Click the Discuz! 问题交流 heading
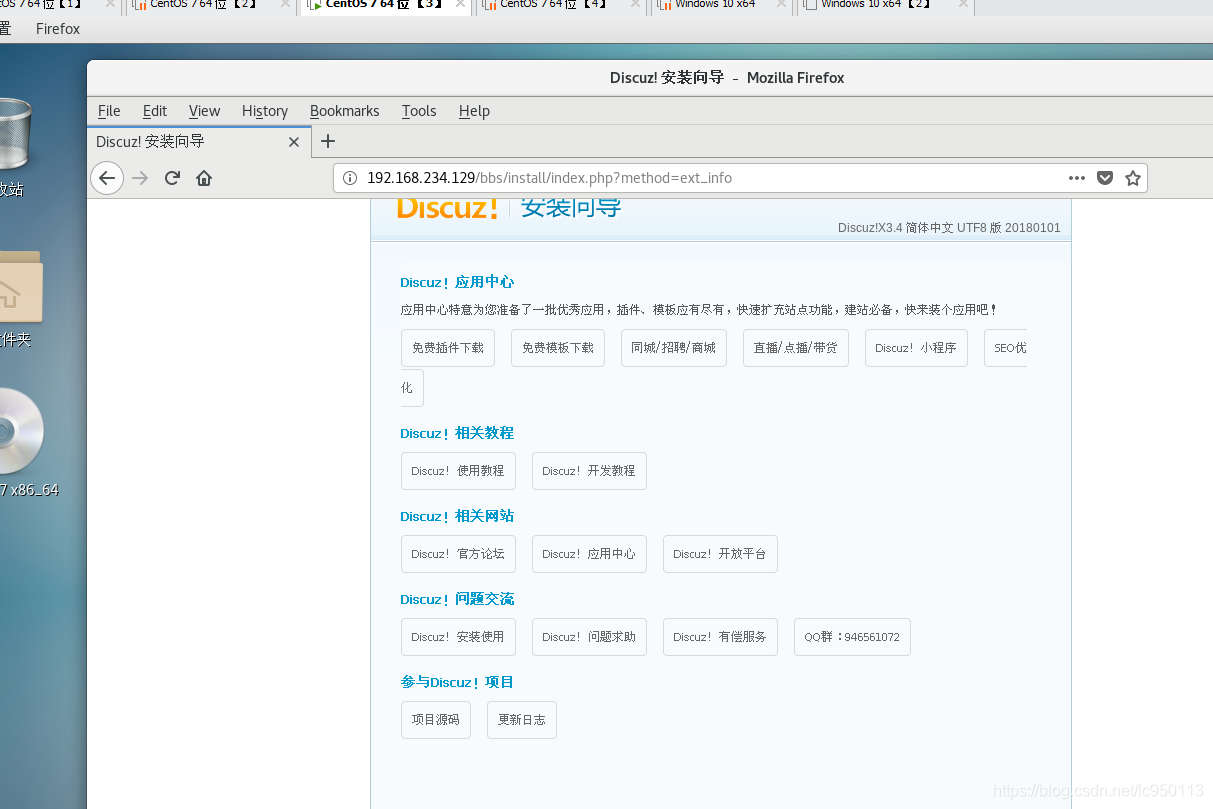This screenshot has width=1213, height=809. coord(457,599)
